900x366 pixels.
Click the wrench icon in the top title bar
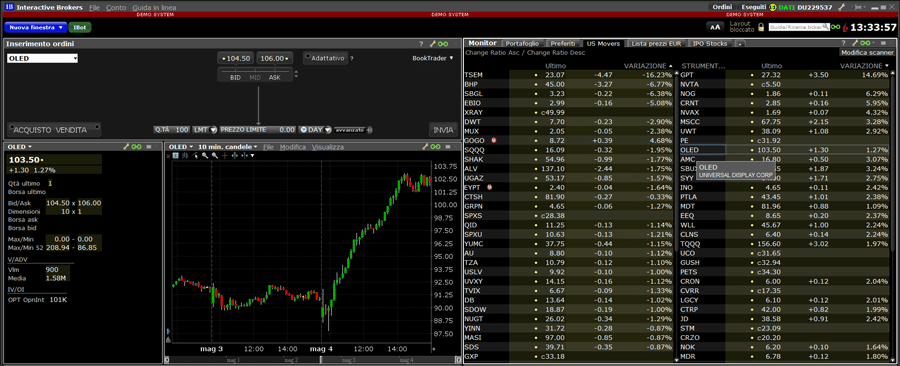point(842,7)
